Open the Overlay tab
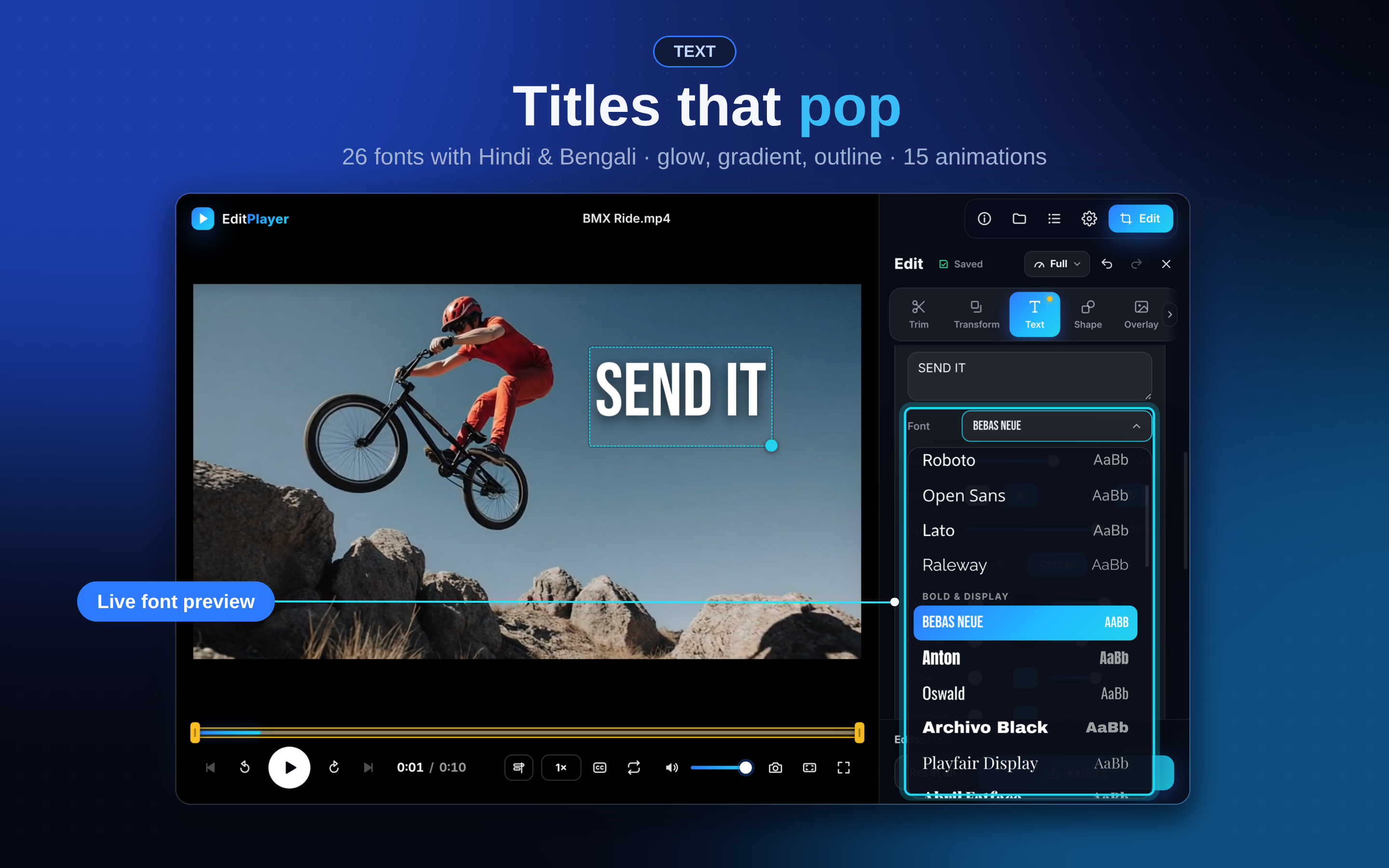The width and height of the screenshot is (1389, 868). pyautogui.click(x=1141, y=314)
